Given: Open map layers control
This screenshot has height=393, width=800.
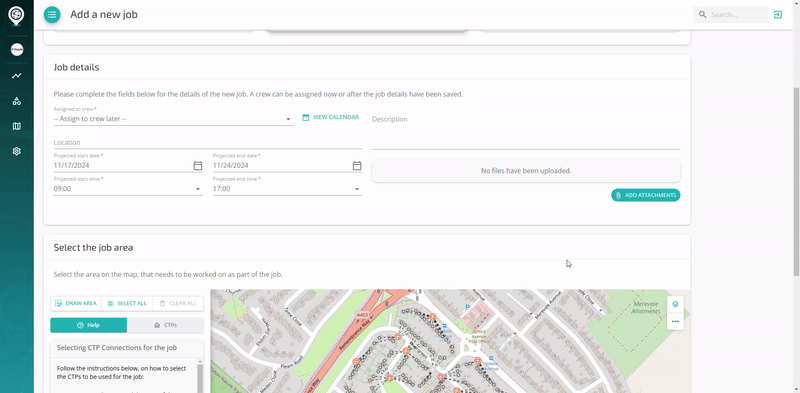Looking at the screenshot, I should point(675,304).
